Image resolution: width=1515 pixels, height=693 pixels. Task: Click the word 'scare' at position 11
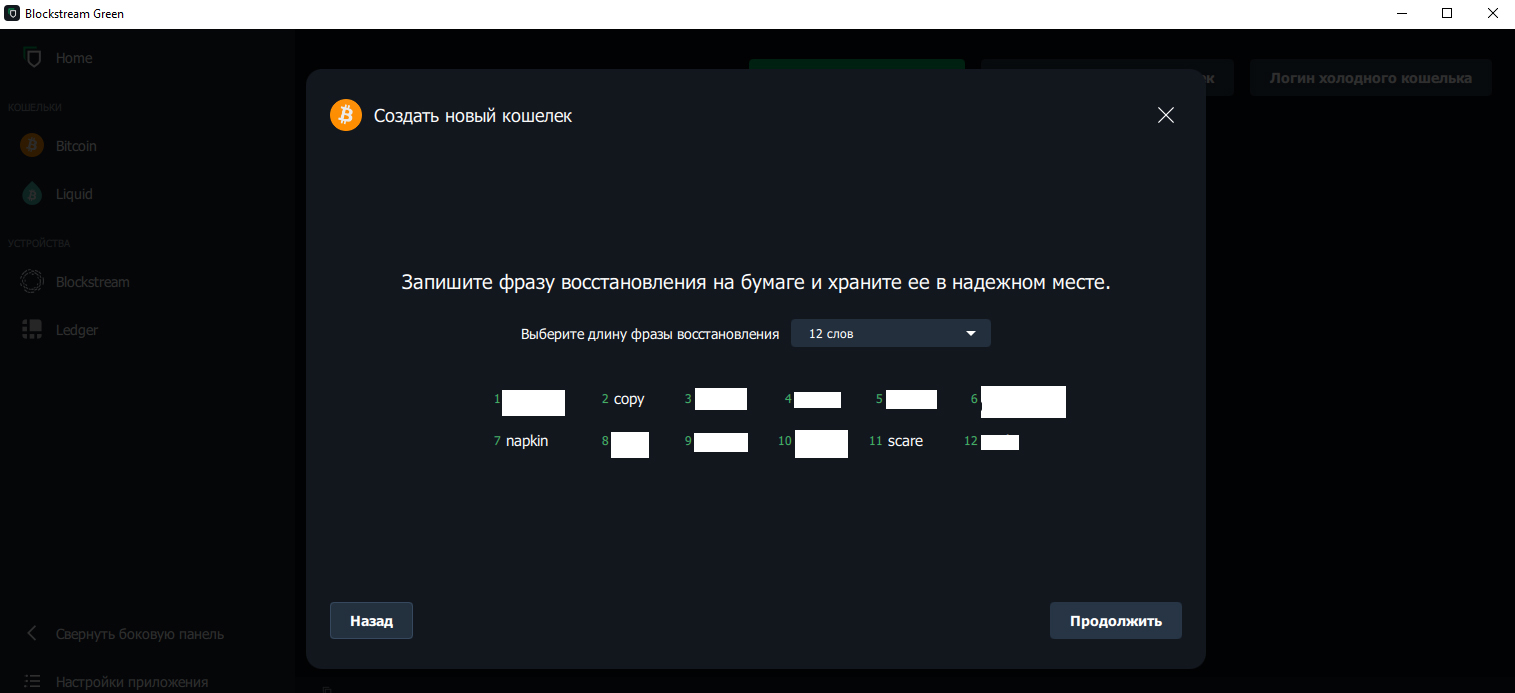coord(906,440)
